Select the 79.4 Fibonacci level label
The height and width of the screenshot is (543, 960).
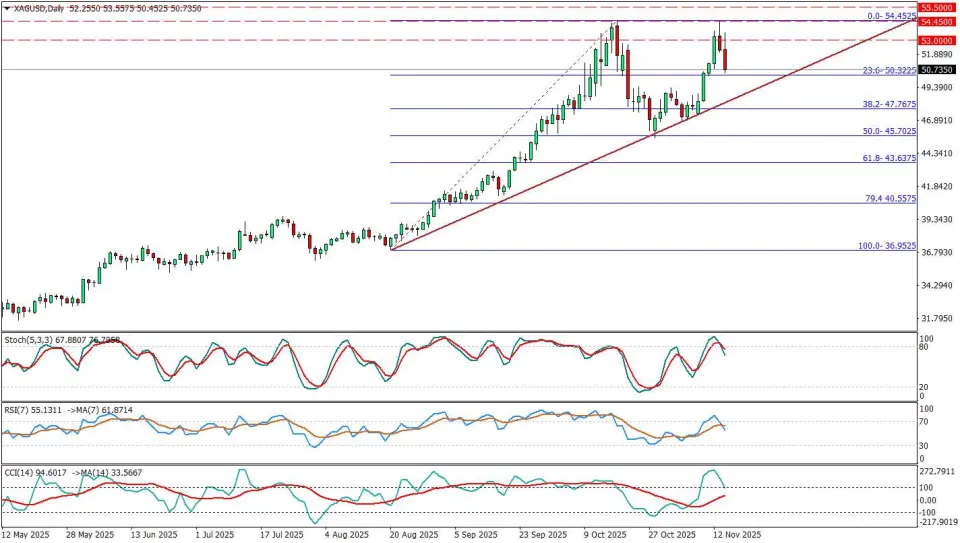tap(889, 199)
